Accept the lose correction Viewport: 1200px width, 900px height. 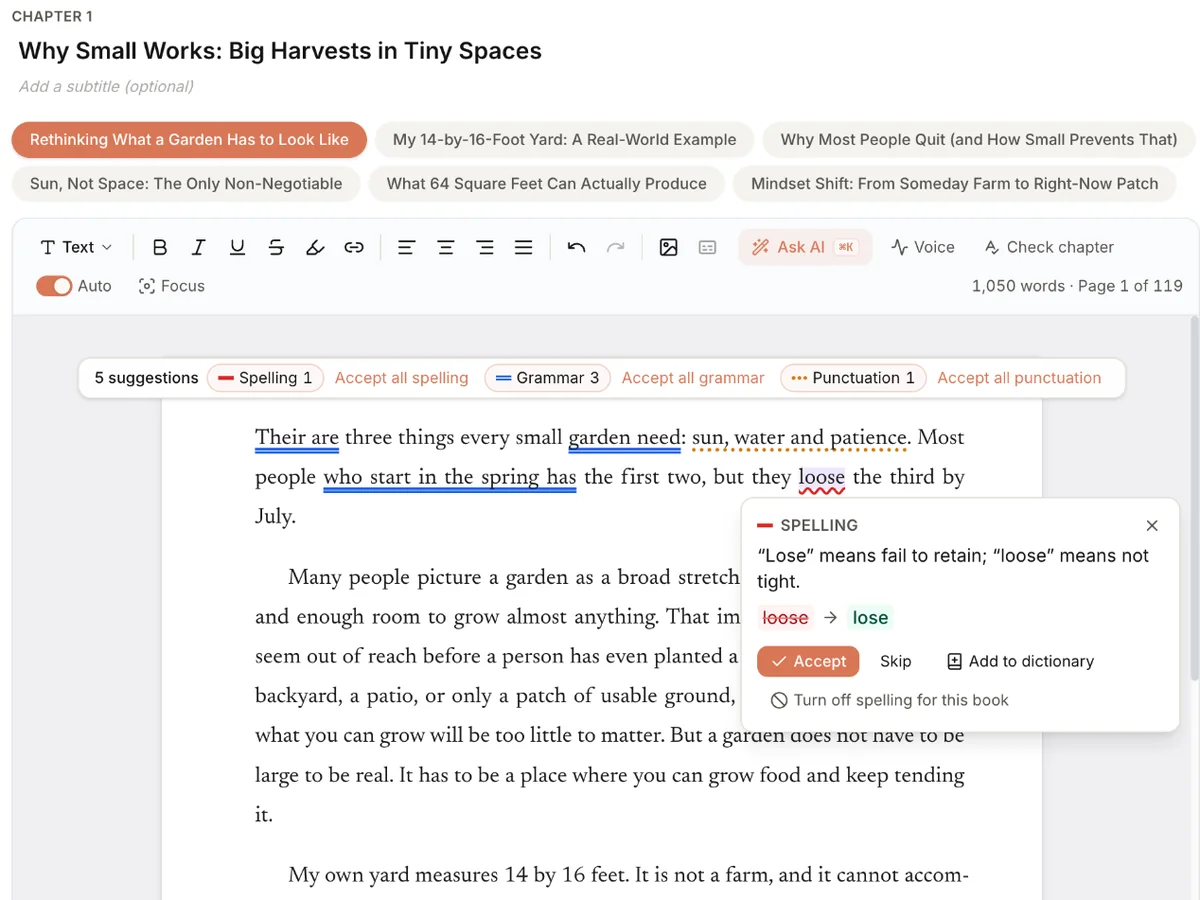click(x=808, y=661)
